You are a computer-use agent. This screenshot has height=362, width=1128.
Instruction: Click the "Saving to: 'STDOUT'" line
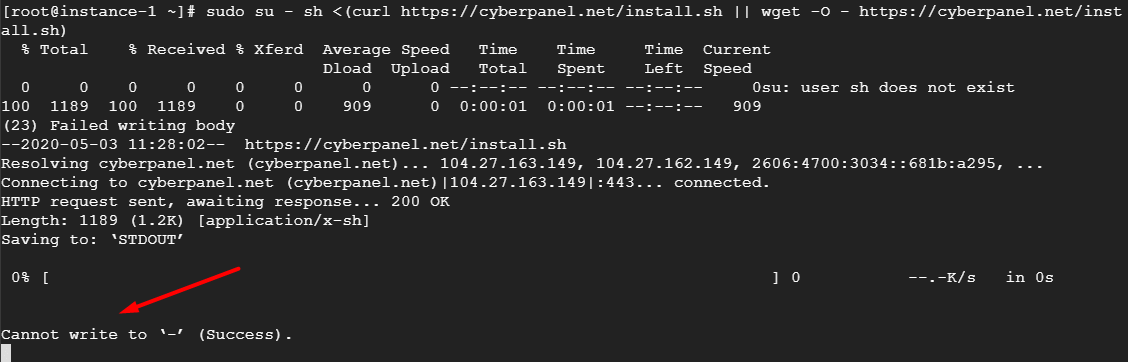point(93,240)
